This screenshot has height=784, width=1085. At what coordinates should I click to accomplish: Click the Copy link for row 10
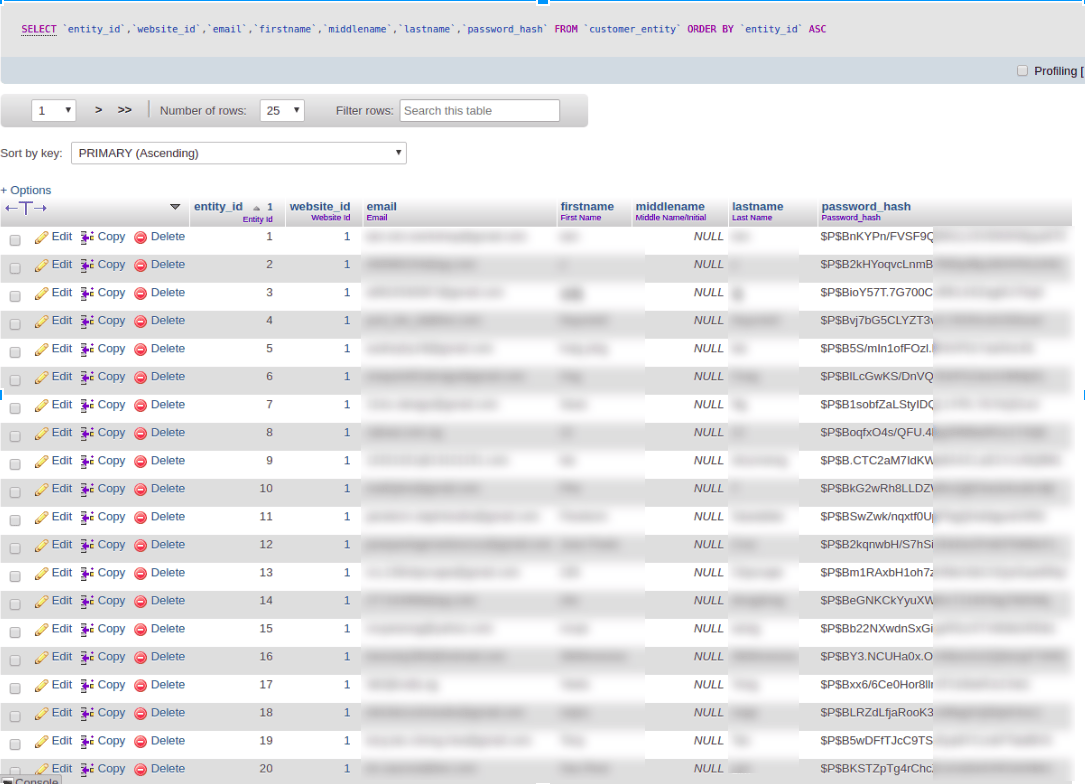111,489
